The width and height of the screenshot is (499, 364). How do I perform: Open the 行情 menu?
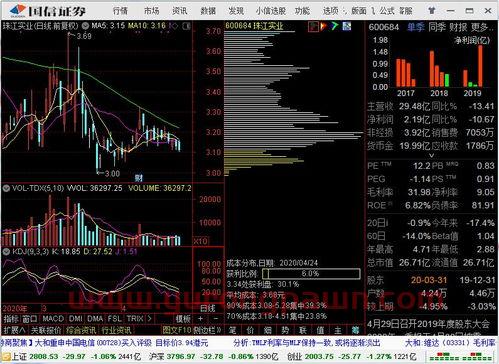point(120,11)
